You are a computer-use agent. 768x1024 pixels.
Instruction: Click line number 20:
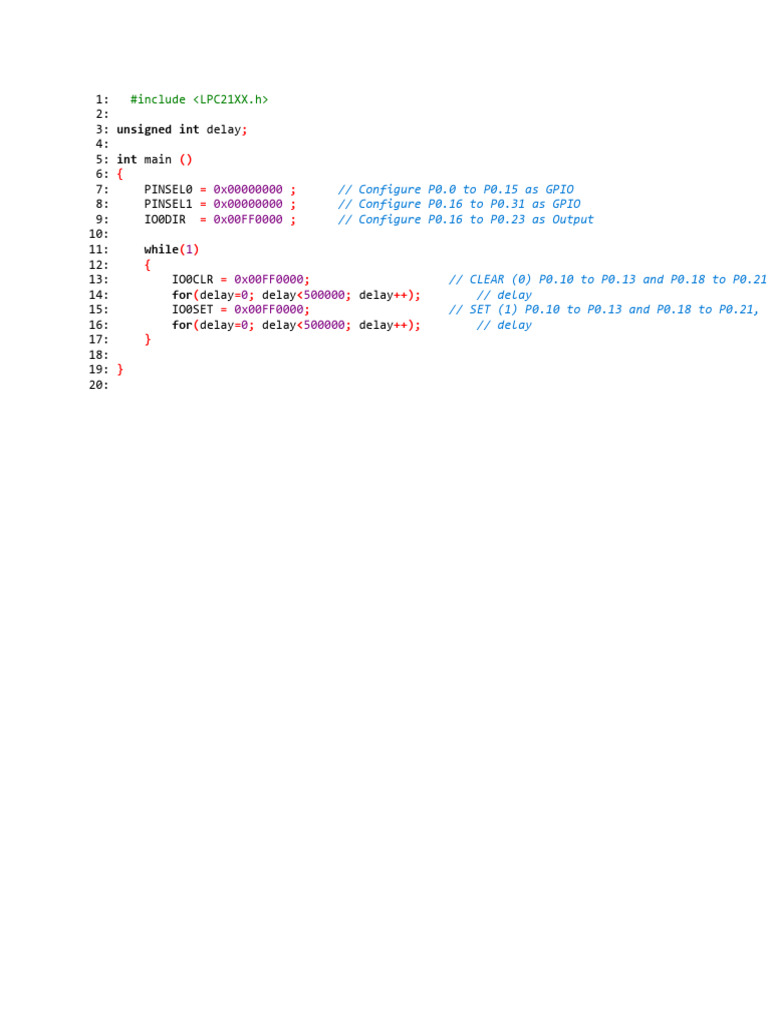click(99, 385)
